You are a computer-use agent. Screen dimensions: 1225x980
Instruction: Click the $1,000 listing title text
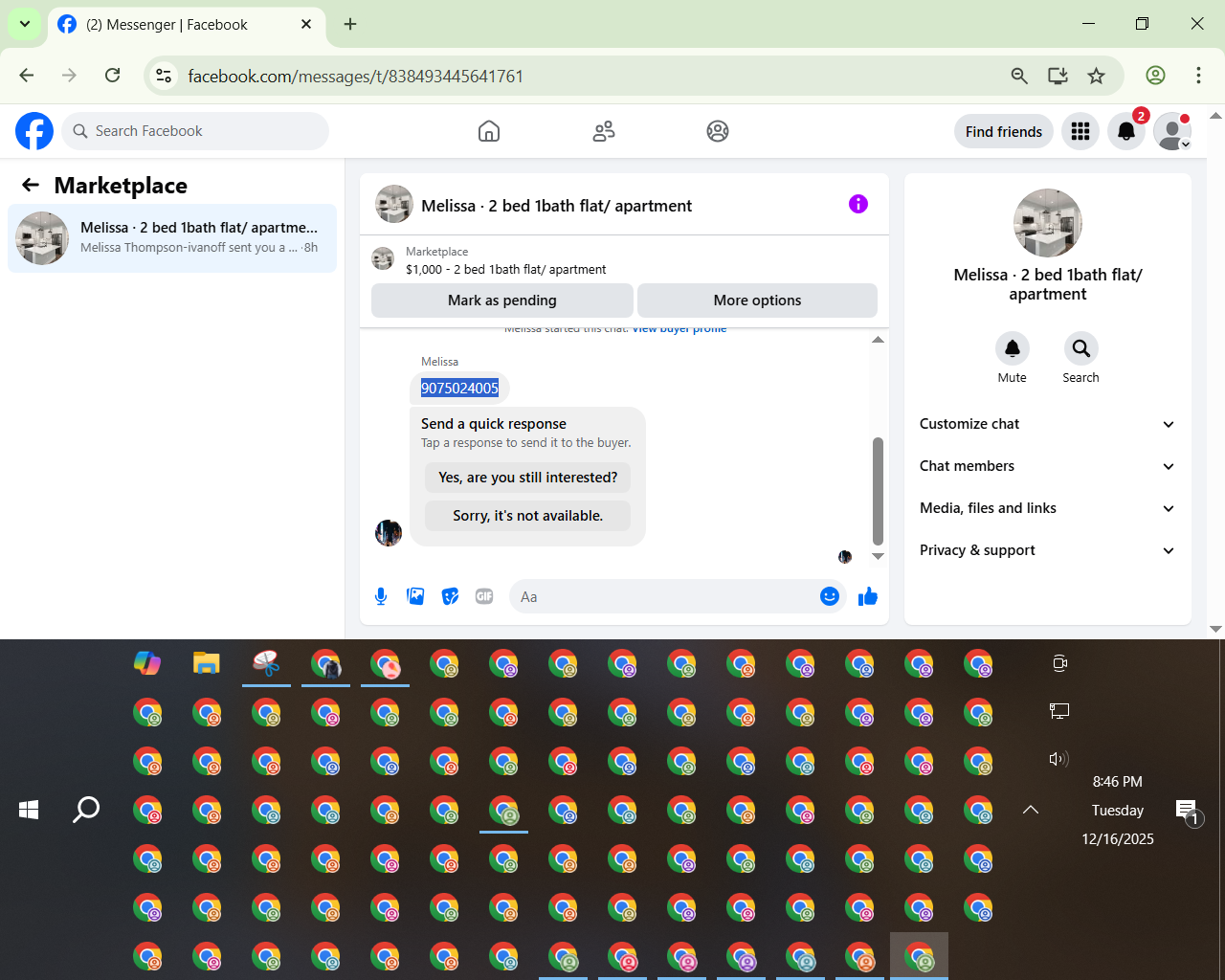coord(505,270)
